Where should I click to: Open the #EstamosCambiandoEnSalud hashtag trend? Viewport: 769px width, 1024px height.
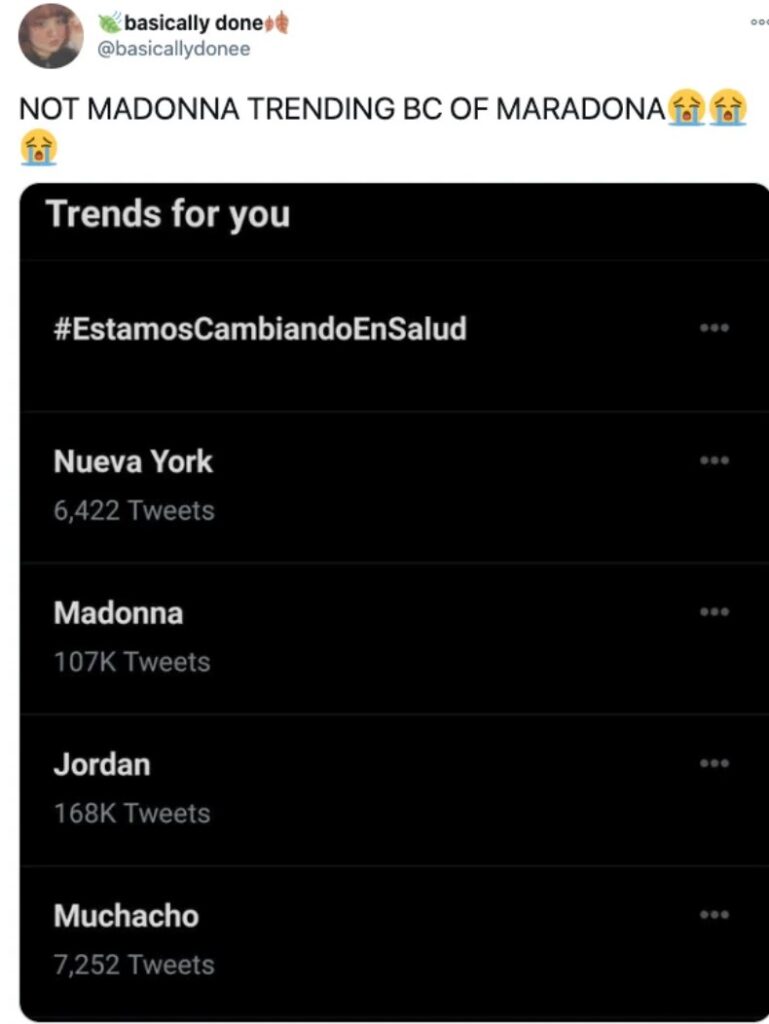pos(260,328)
